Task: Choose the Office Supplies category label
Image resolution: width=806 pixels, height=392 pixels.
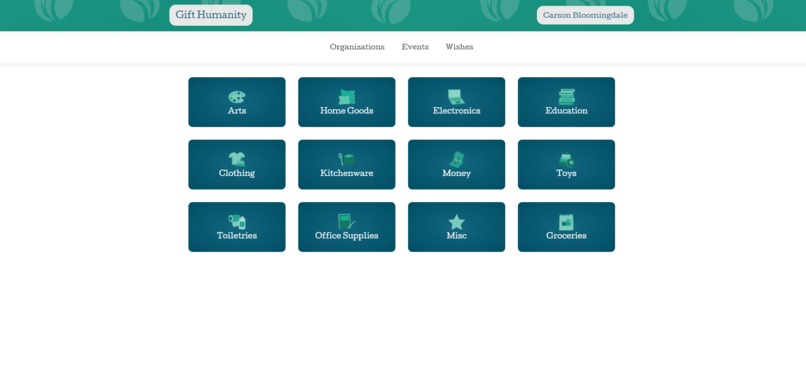Action: 346,235
